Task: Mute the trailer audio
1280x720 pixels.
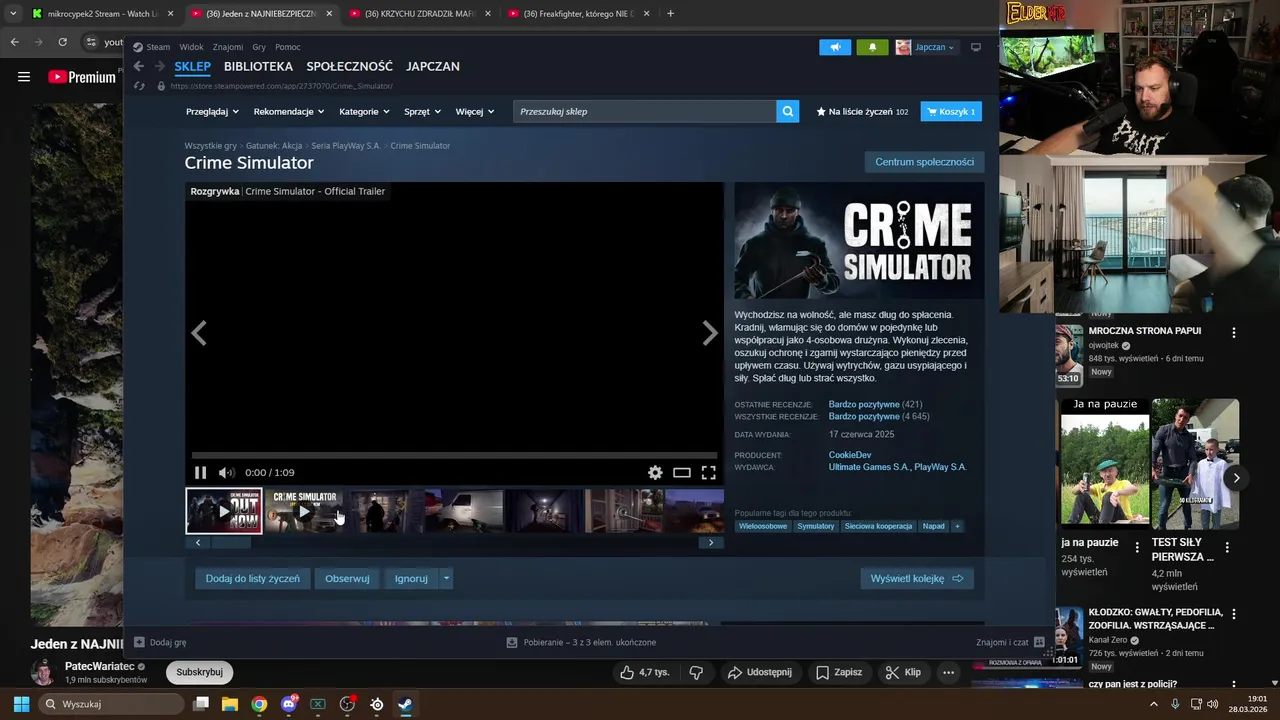Action: [x=226, y=473]
